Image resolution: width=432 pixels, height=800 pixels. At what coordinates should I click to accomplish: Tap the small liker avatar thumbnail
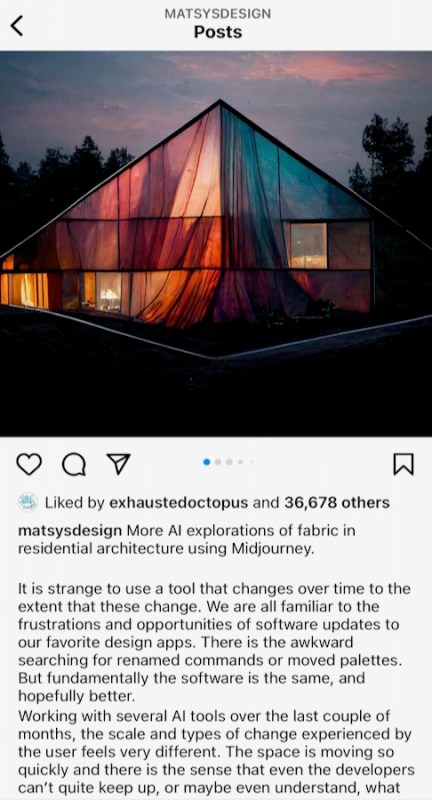28,503
